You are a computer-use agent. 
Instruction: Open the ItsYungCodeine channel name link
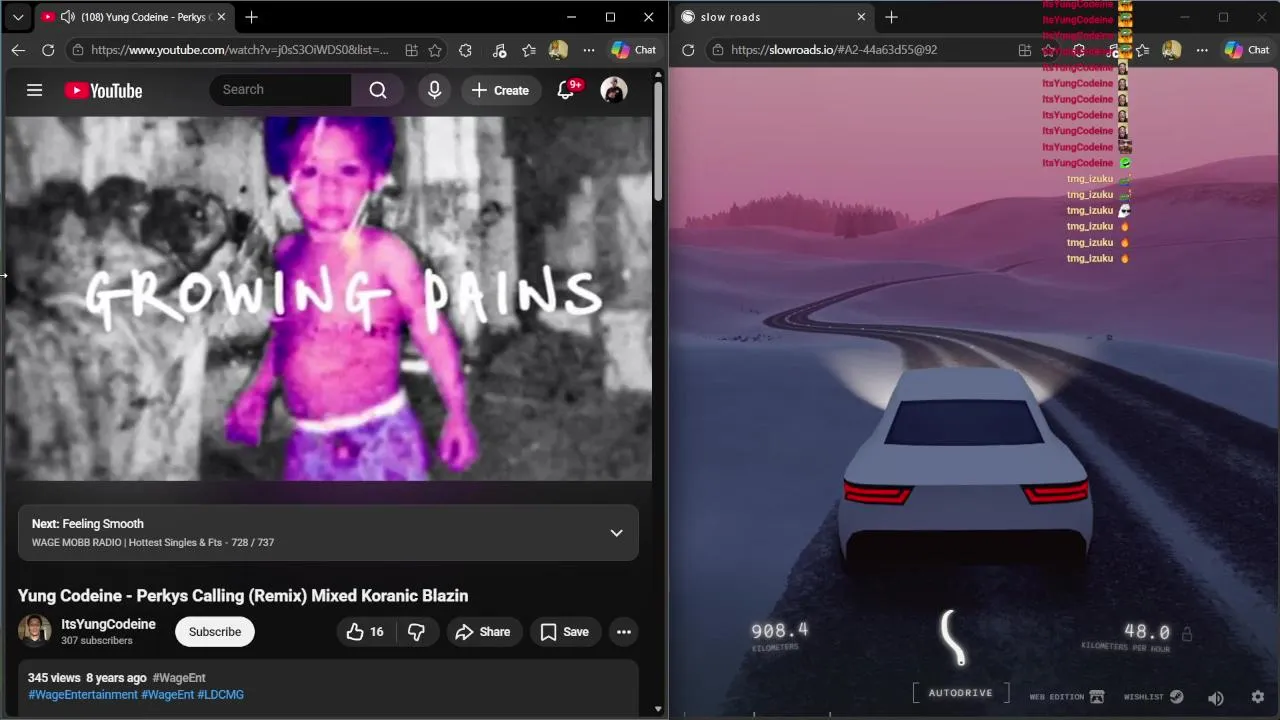pos(108,624)
